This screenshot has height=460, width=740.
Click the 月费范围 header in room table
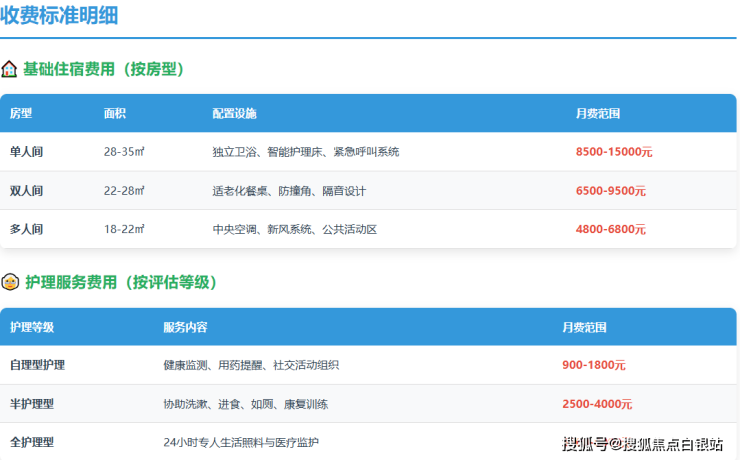coord(597,113)
